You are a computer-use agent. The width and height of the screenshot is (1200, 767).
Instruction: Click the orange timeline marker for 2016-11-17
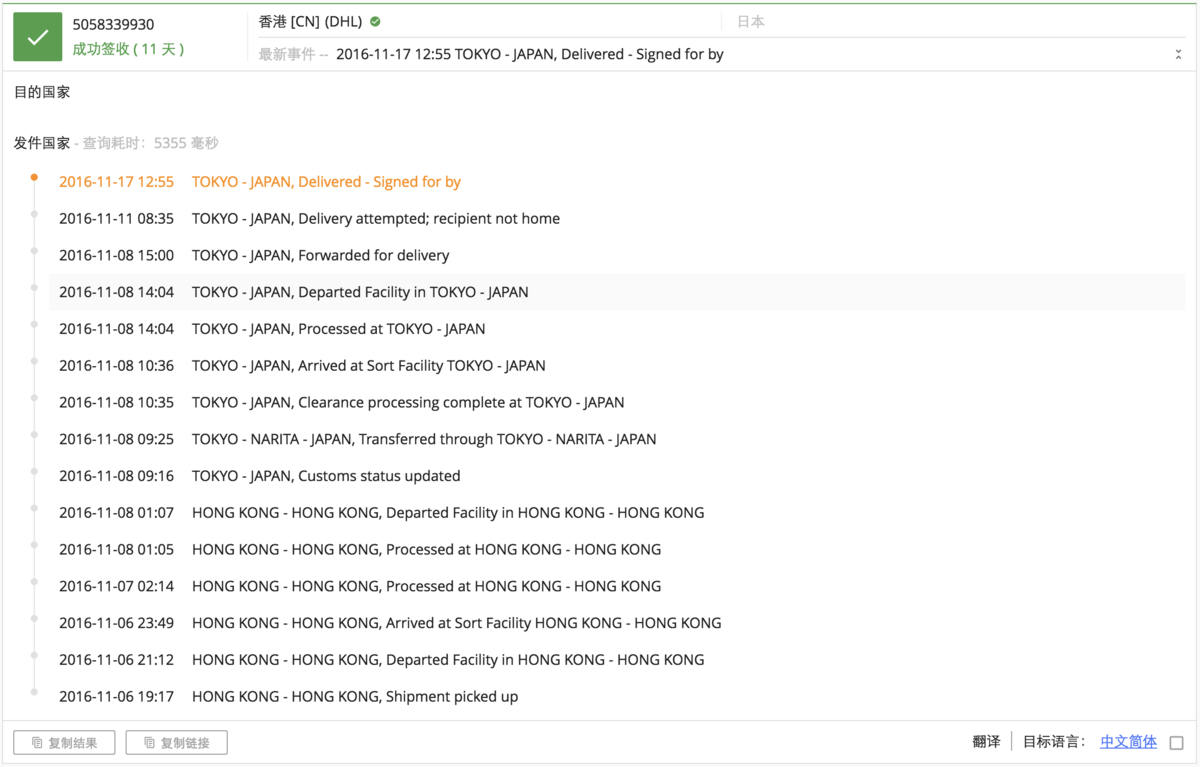[x=34, y=177]
